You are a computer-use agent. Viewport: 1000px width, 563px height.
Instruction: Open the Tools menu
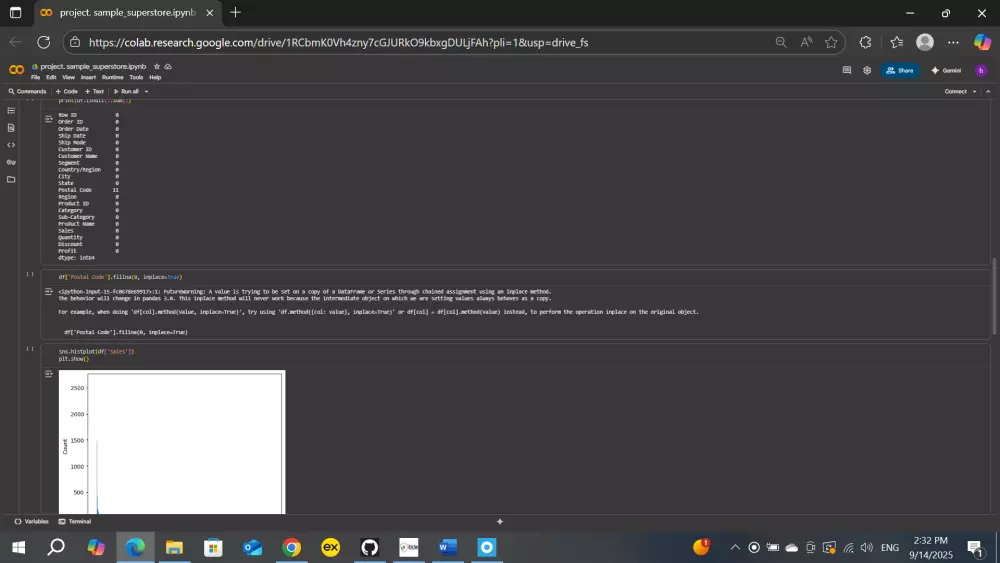coord(136,78)
